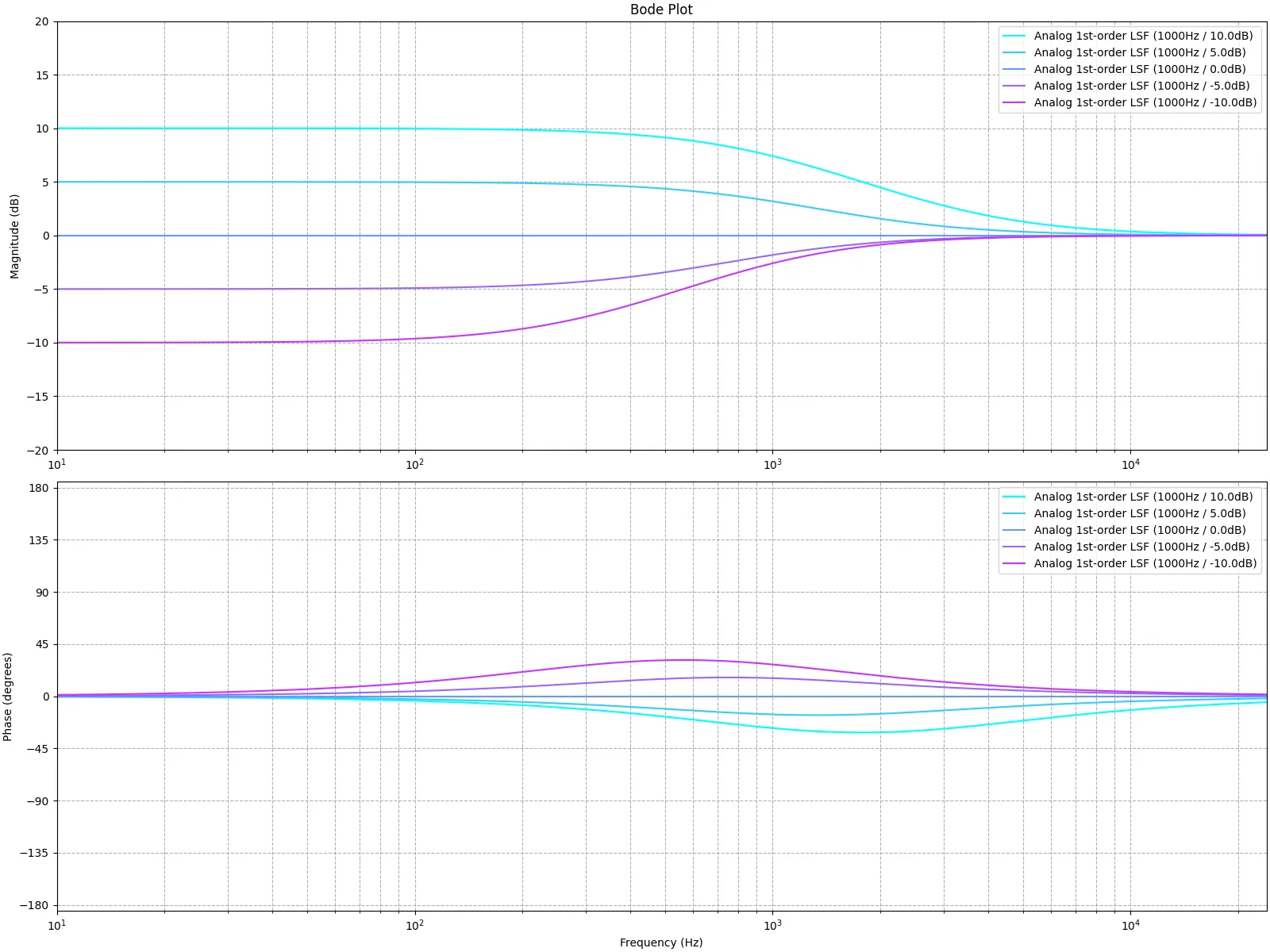The image size is (1270, 952).
Task: Click the 0.0dB line swatch in phase legend
Action: tap(1014, 530)
